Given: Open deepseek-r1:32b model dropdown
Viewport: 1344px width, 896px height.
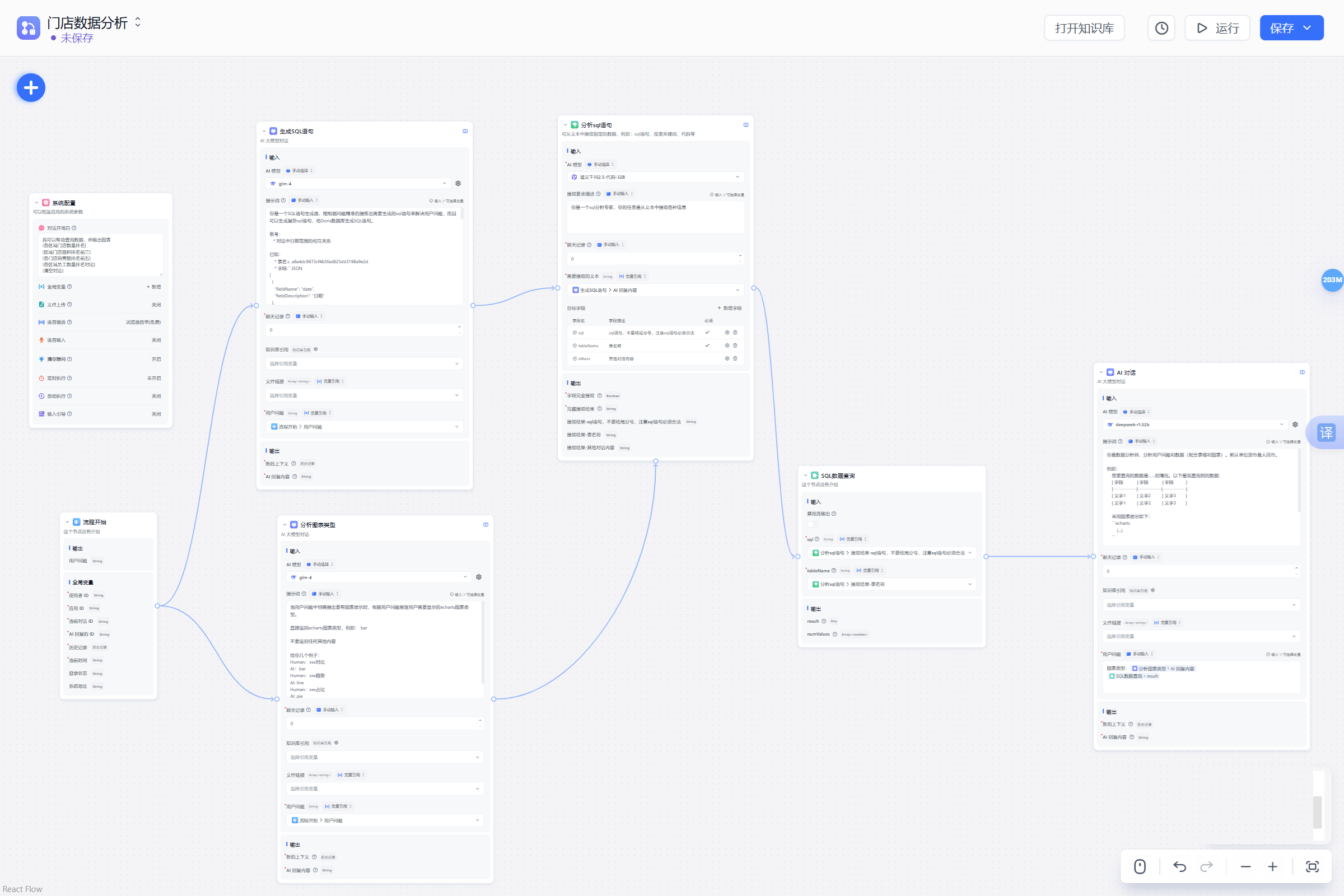Looking at the screenshot, I should pyautogui.click(x=1195, y=424).
